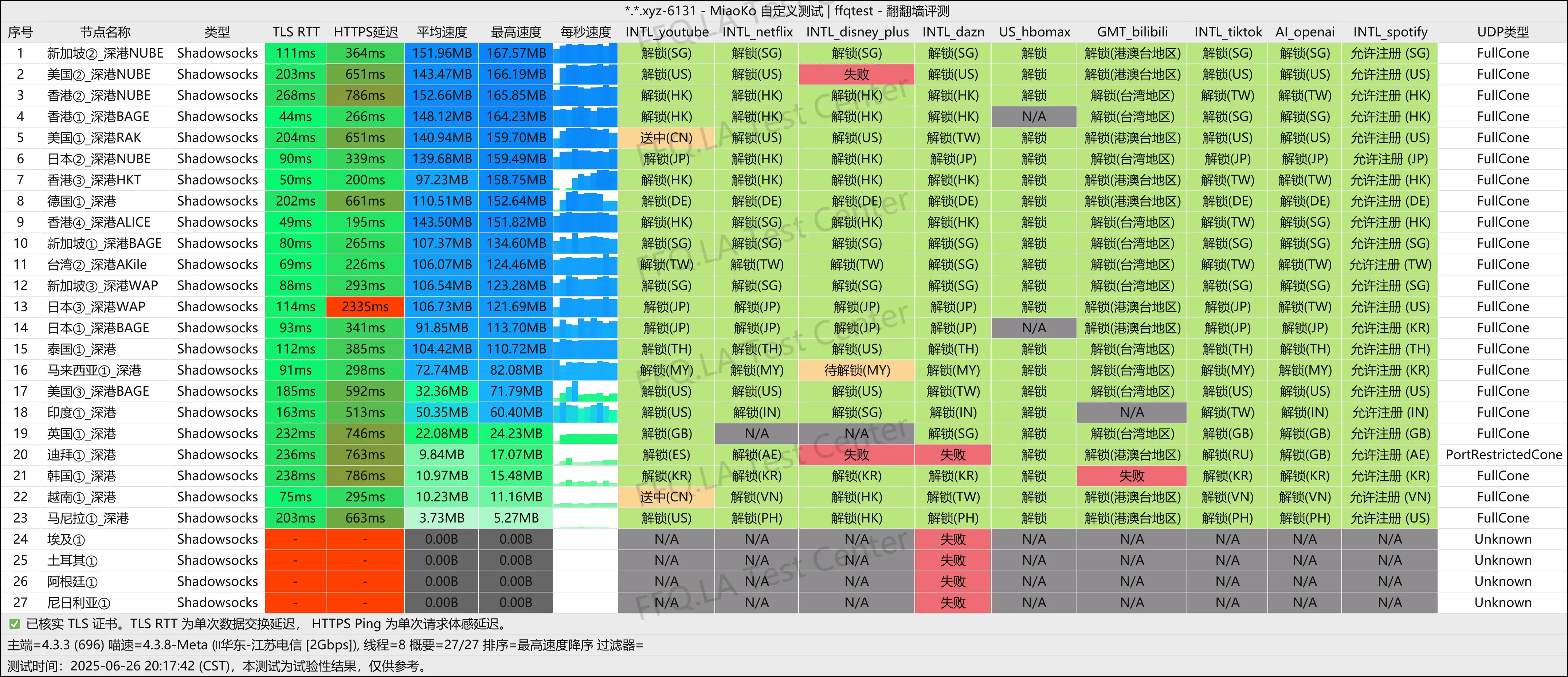The image size is (1568, 677).
Task: Click the INTL_youtube column header
Action: pos(667,32)
